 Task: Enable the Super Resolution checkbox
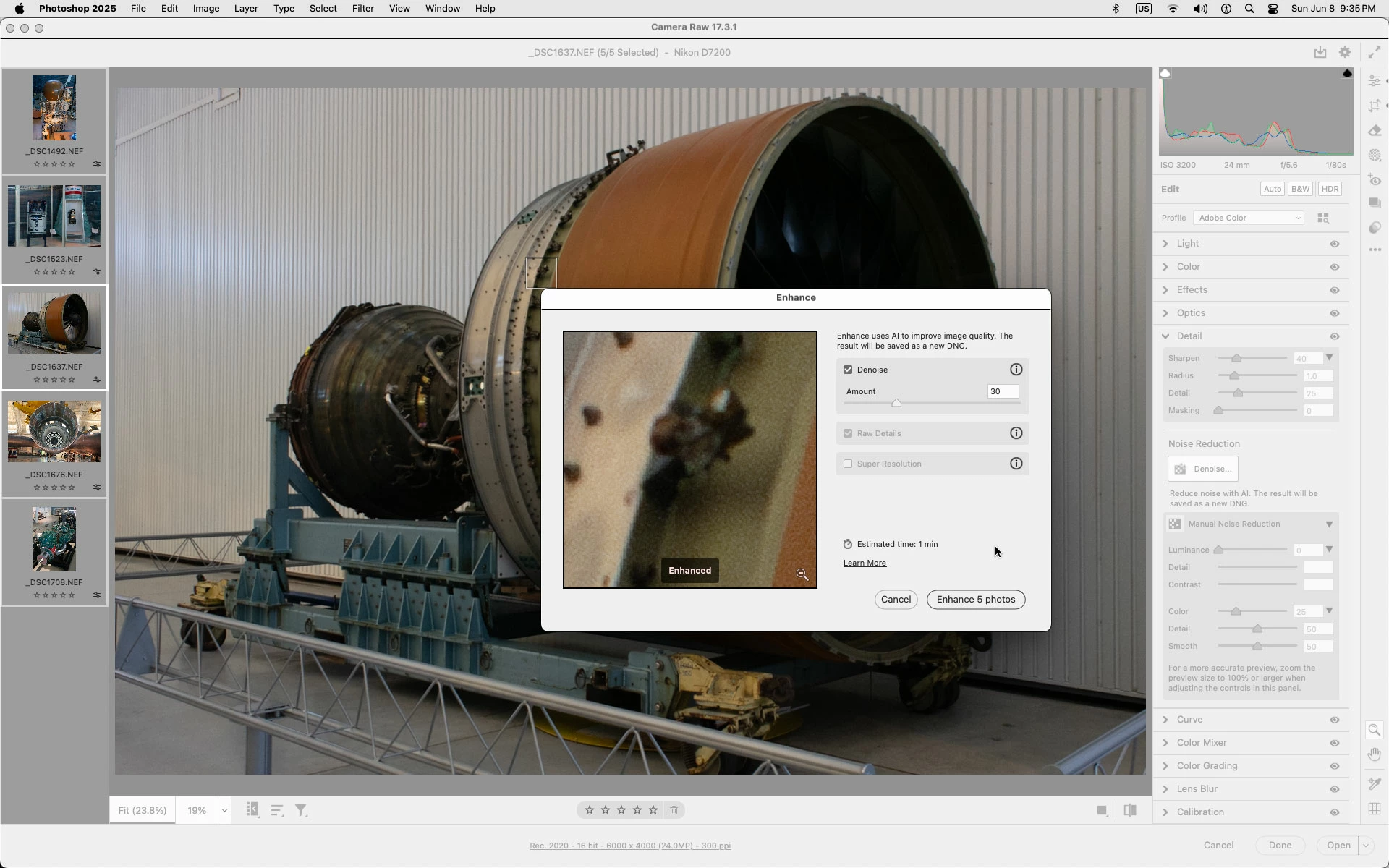tap(848, 464)
